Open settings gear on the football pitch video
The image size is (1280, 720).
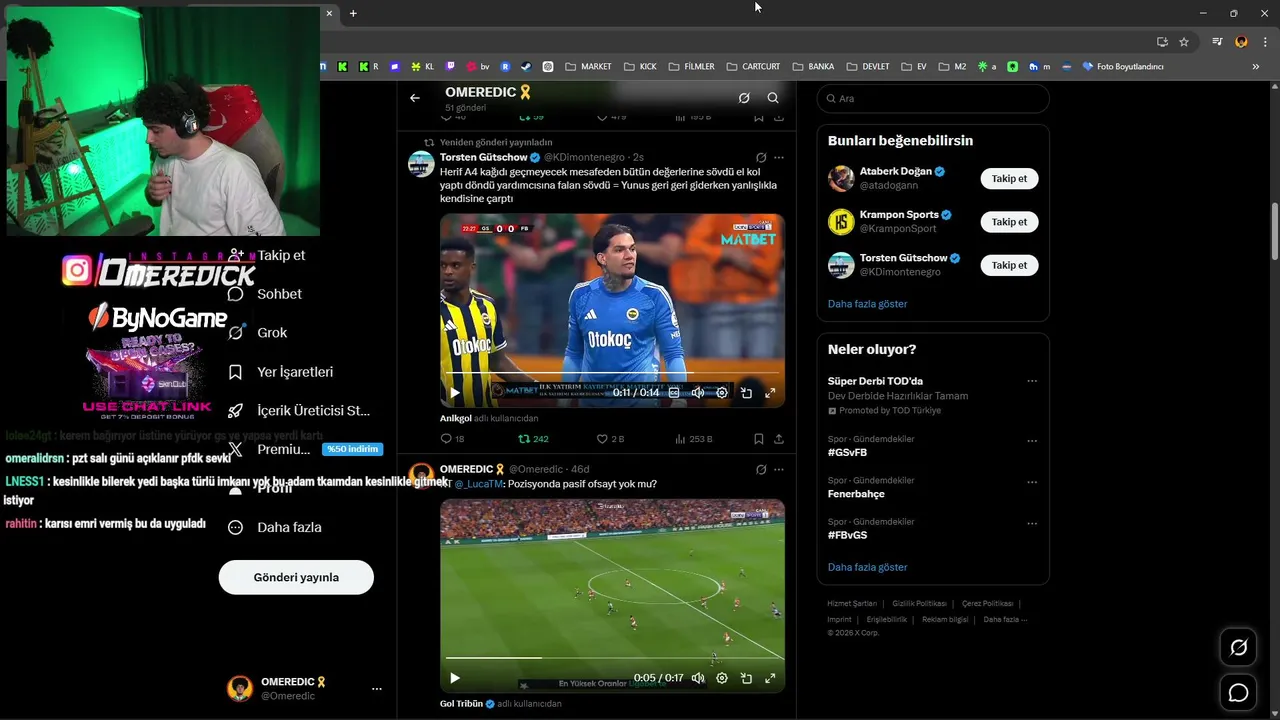[722, 678]
